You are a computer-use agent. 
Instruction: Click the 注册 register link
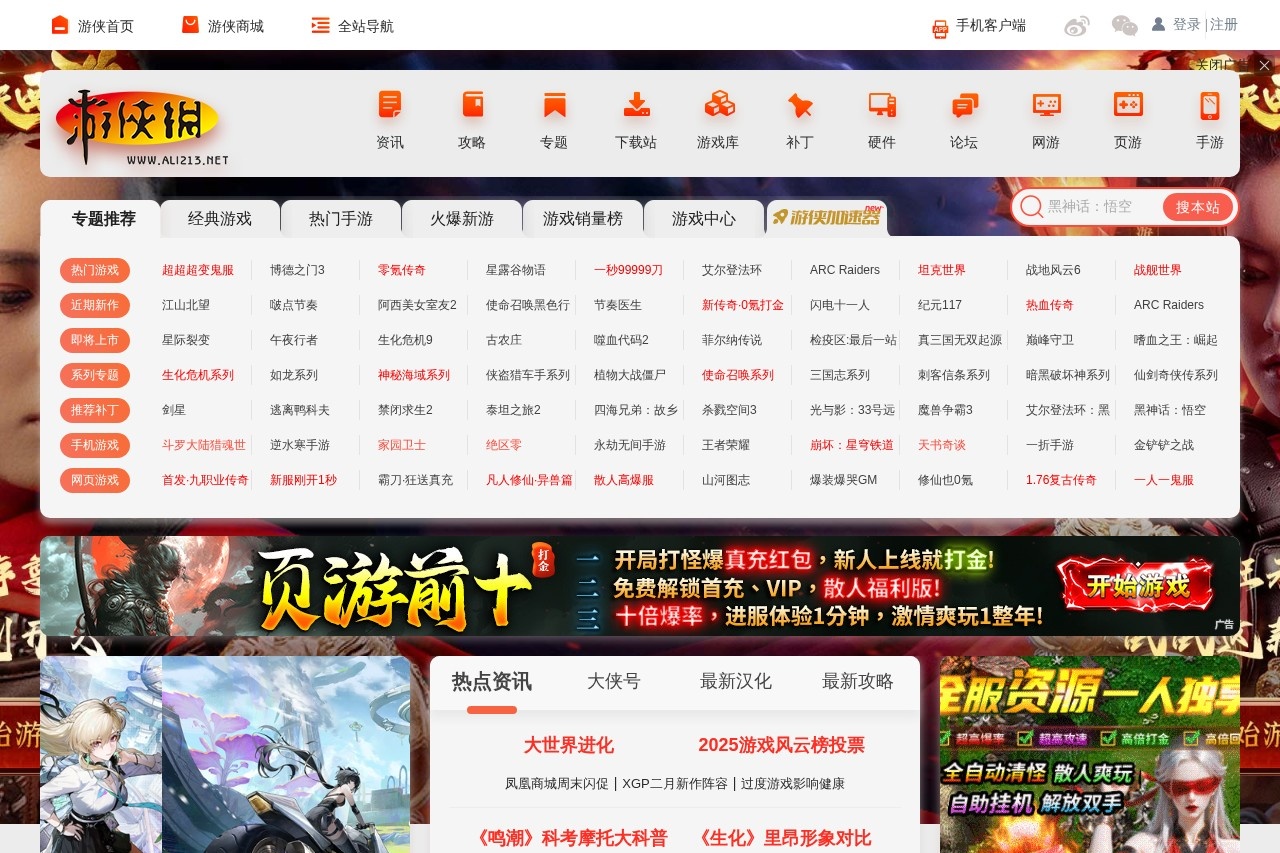(x=1224, y=24)
